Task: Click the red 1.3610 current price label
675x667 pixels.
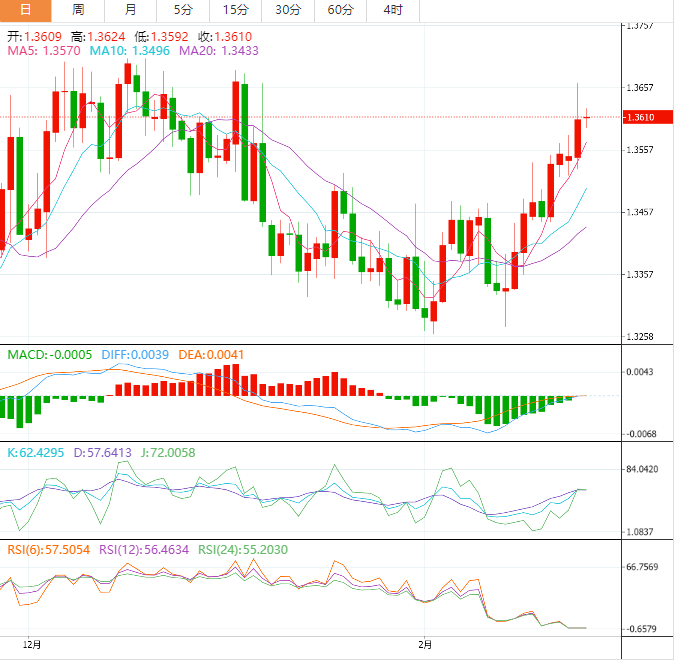Action: pyautogui.click(x=648, y=117)
